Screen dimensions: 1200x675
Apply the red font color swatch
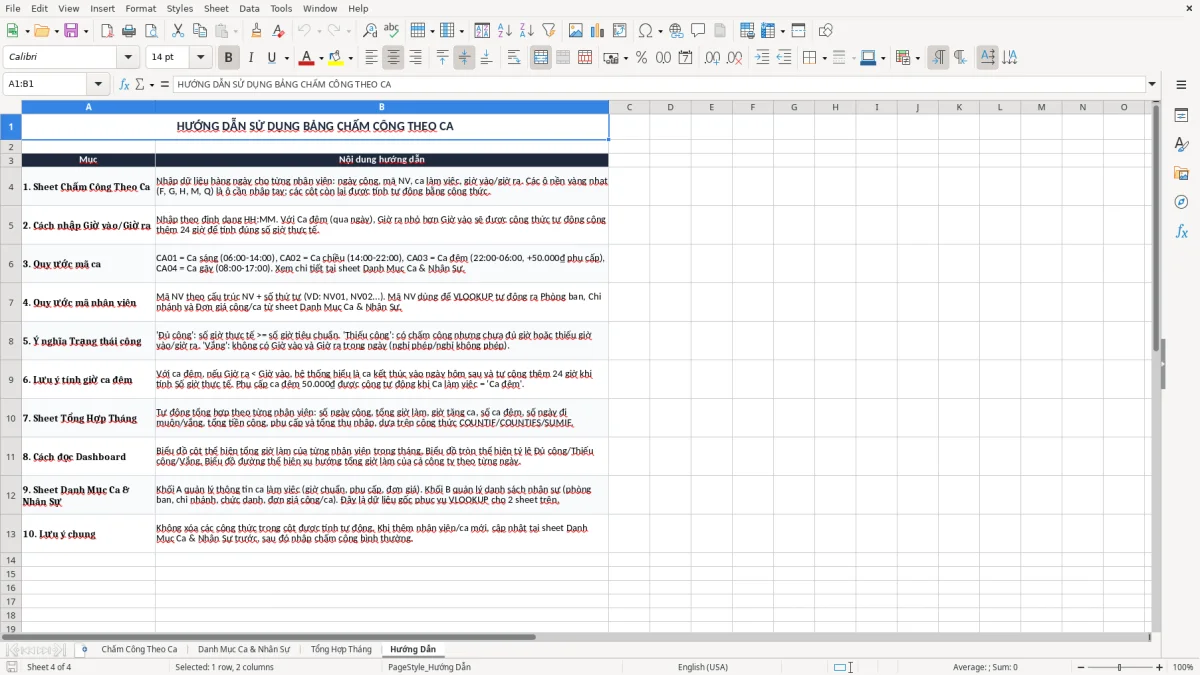(x=307, y=58)
